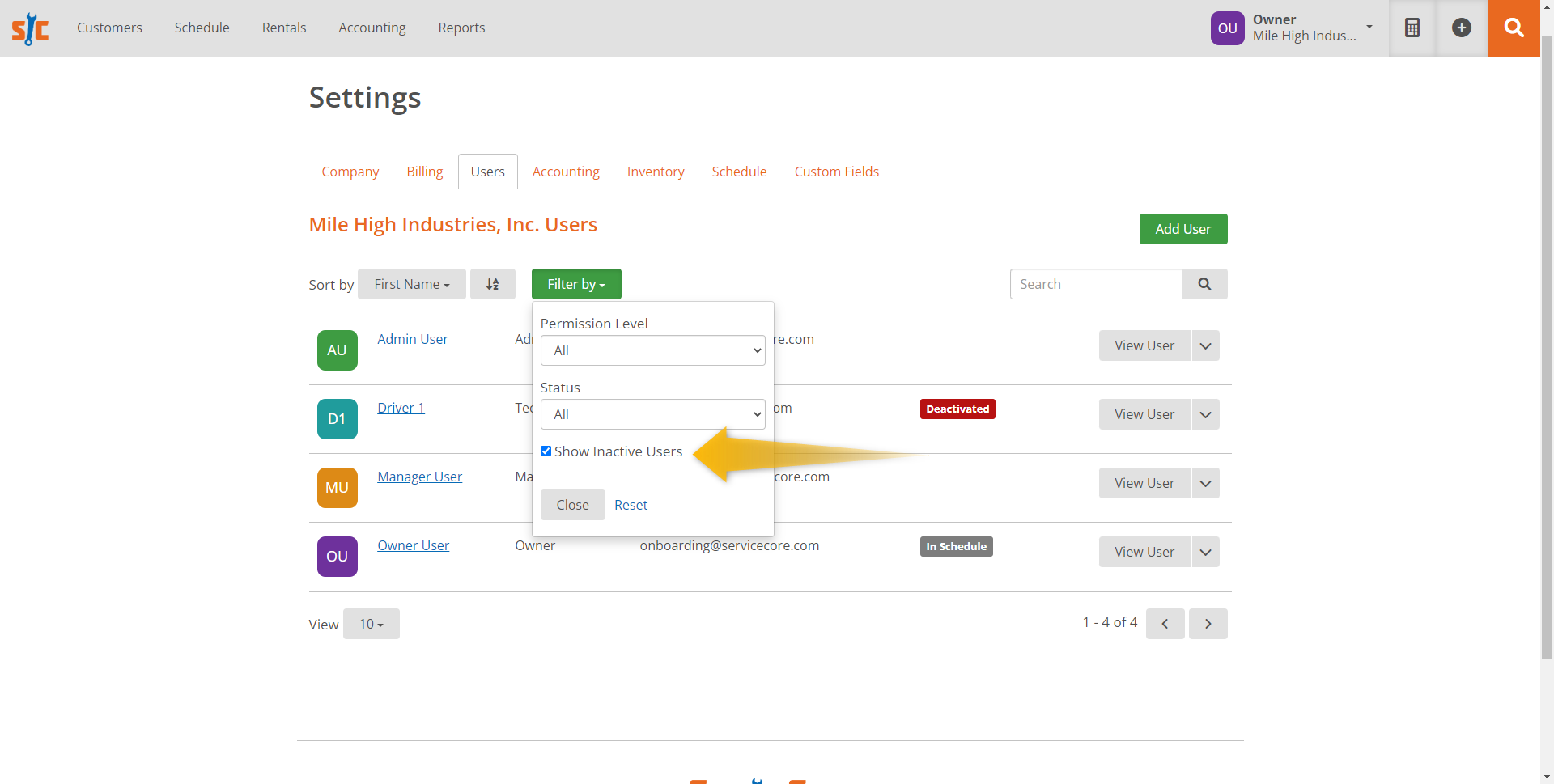Screen dimensions: 1554x784
Task: Open the Driver 1 name link
Action: (x=401, y=408)
